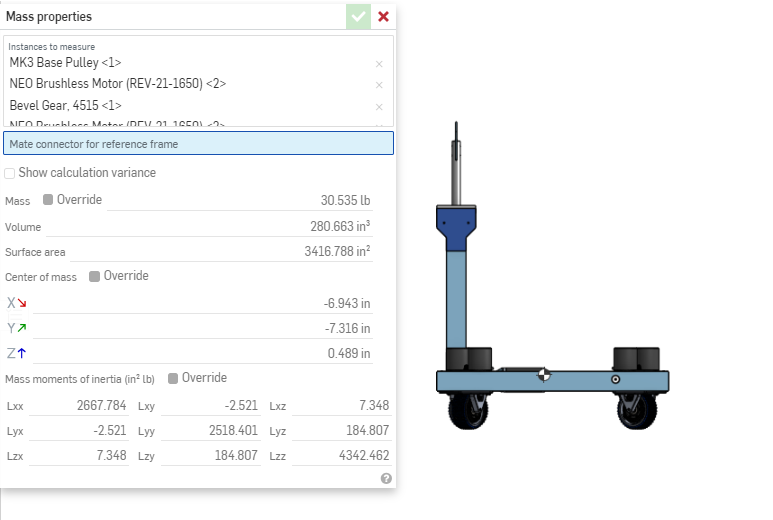Select MK3 Base Pulley <1> in list
The width and height of the screenshot is (773, 520).
[66, 63]
